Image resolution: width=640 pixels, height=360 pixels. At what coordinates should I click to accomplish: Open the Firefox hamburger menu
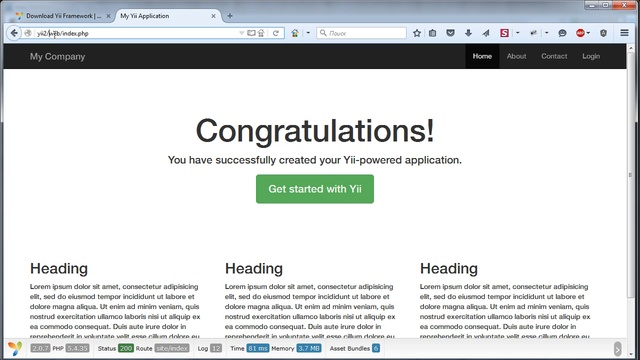click(x=624, y=33)
